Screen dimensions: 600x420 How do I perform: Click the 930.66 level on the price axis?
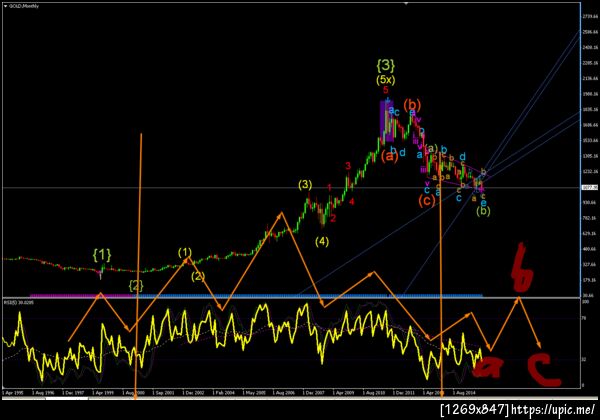click(x=590, y=202)
